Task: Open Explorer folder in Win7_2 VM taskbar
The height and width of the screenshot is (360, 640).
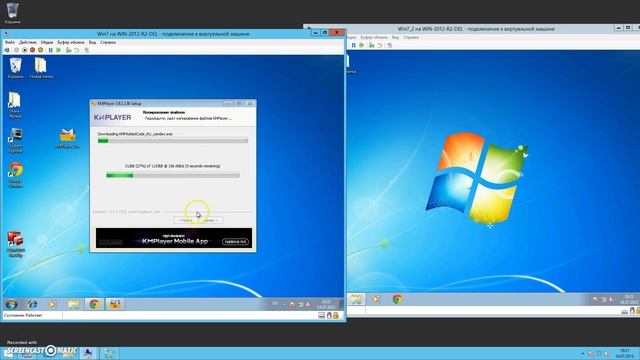Action: (x=356, y=299)
